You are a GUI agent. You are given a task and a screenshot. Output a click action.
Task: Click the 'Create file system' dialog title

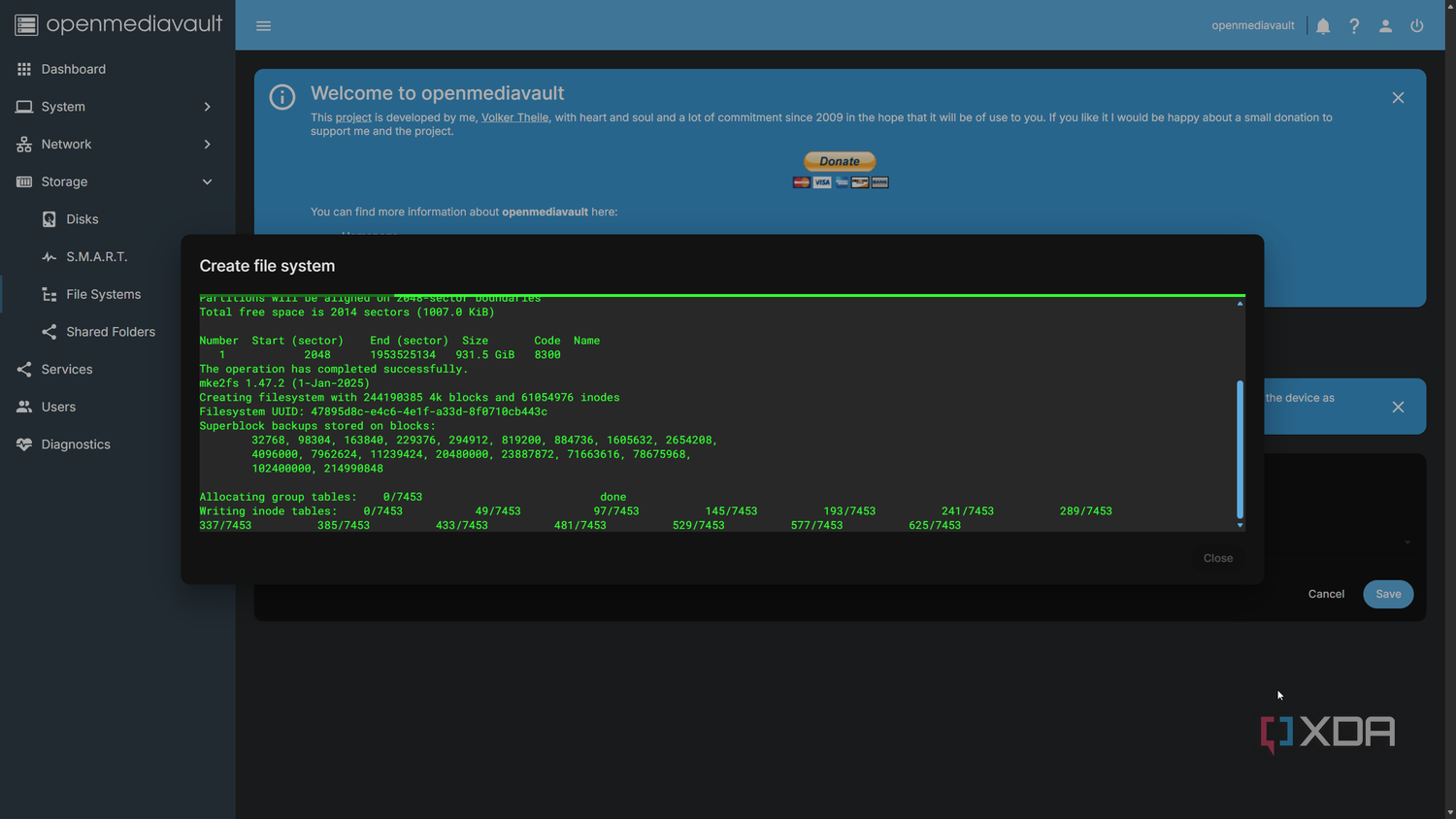pyautogui.click(x=267, y=266)
